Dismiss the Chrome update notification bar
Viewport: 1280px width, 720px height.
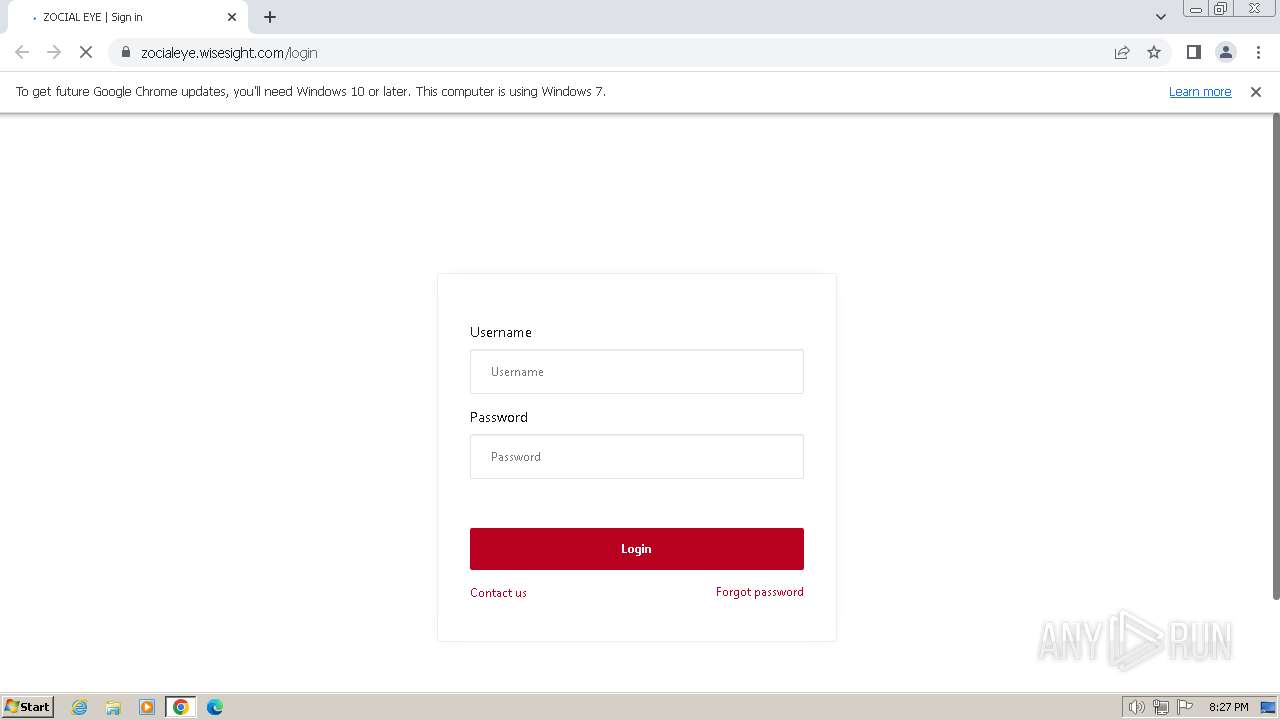point(1256,91)
